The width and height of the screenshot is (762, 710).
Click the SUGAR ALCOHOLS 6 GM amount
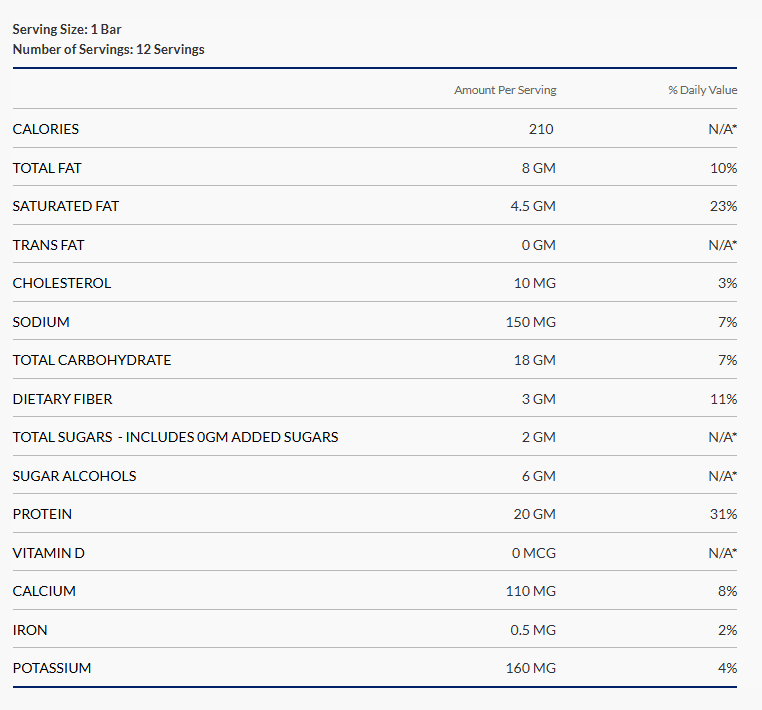(538, 476)
